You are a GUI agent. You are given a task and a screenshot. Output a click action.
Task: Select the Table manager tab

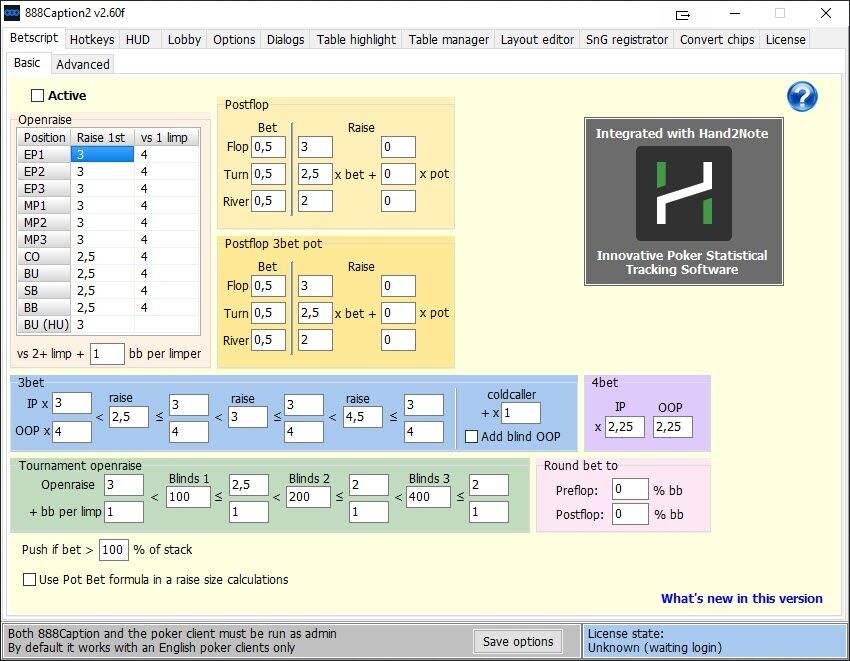448,40
